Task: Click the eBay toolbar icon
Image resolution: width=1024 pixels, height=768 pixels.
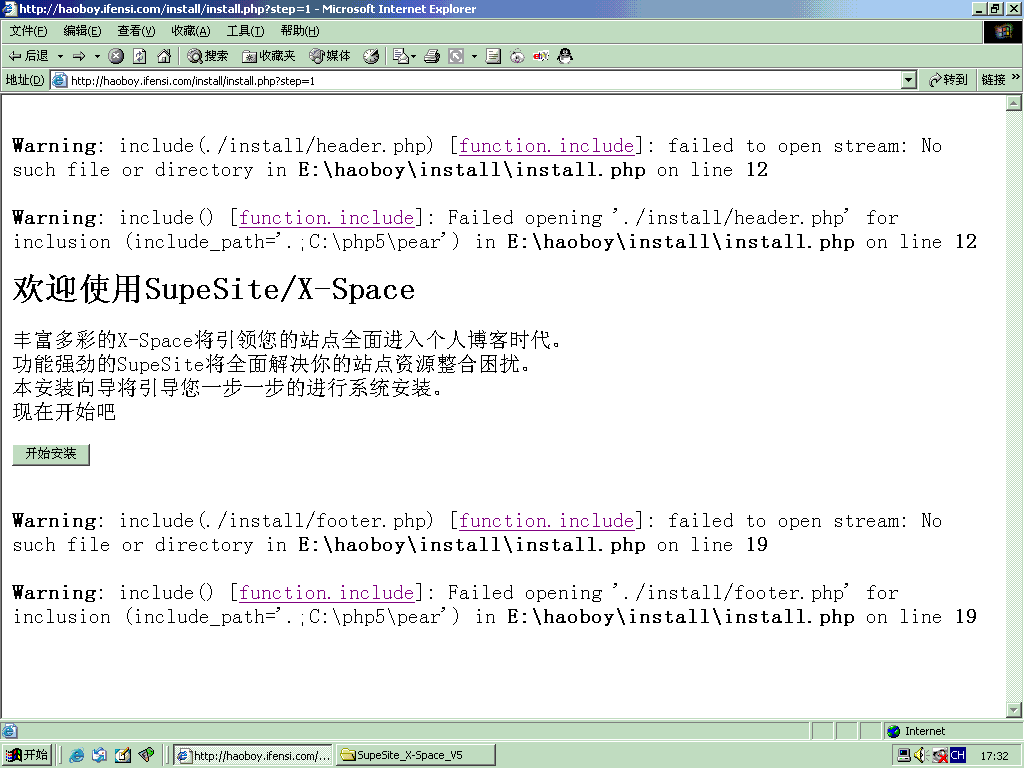Action: [x=541, y=56]
